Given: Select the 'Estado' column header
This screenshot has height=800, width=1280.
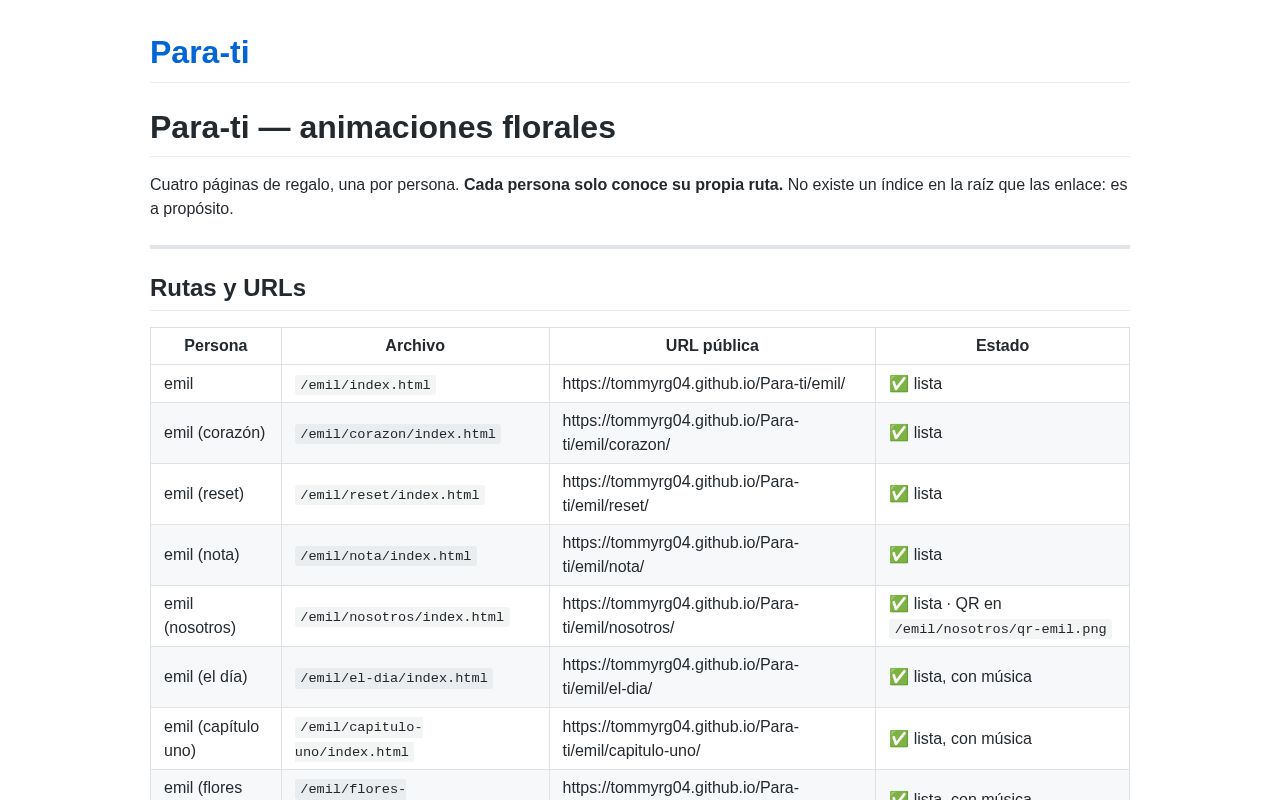Looking at the screenshot, I should 1002,346.
